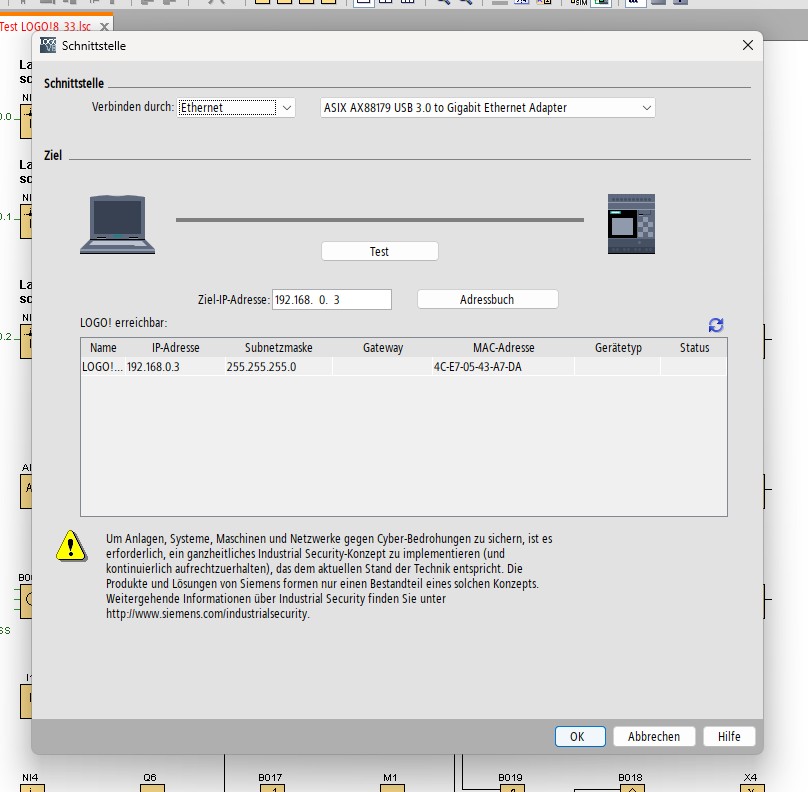Click the LOGO!... name cell in the table
The width and height of the screenshot is (808, 792).
[103, 366]
